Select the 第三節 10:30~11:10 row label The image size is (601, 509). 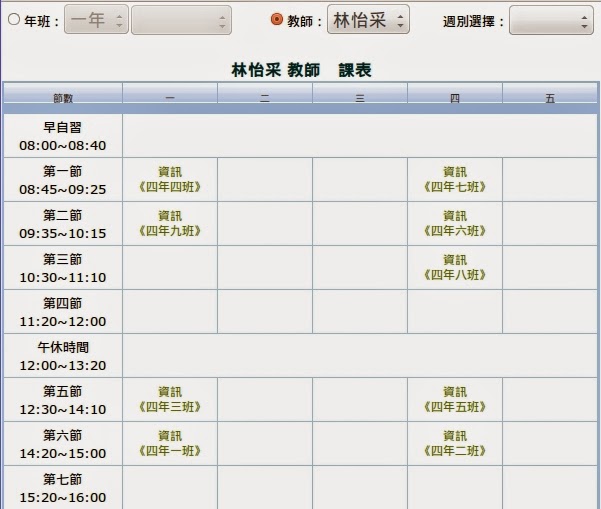tap(63, 268)
